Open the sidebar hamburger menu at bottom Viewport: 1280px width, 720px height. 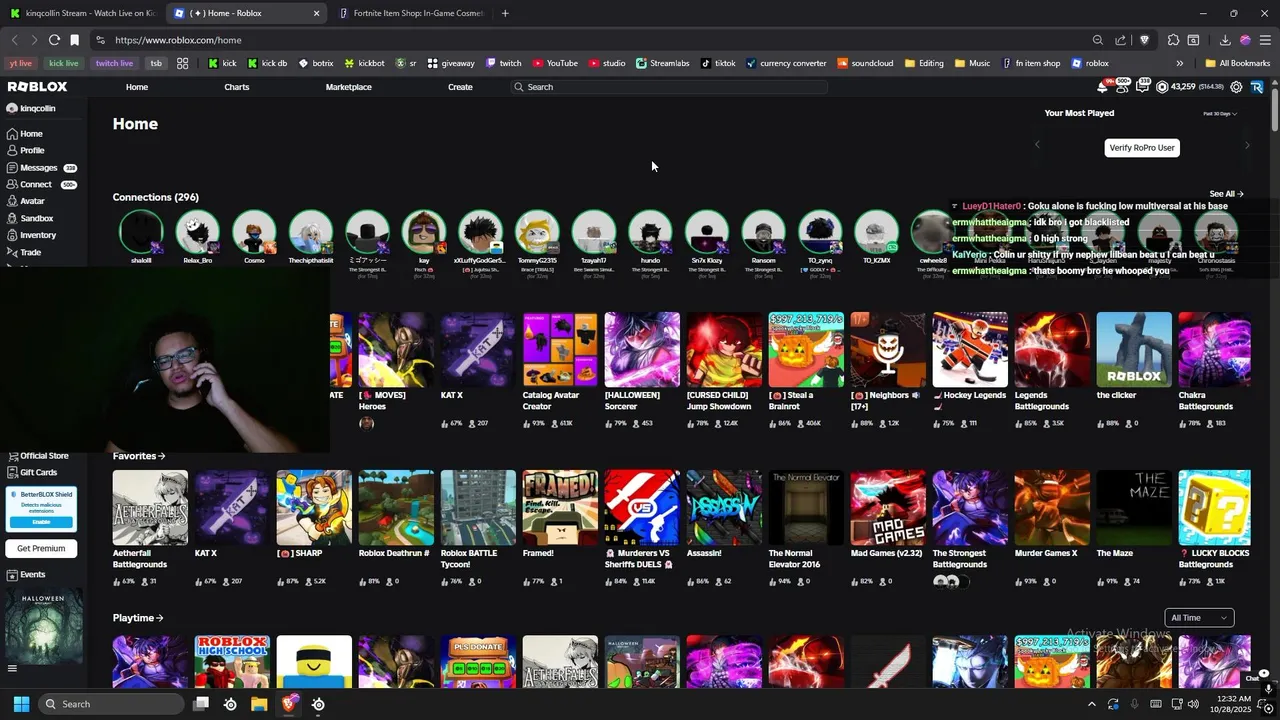[x=12, y=669]
